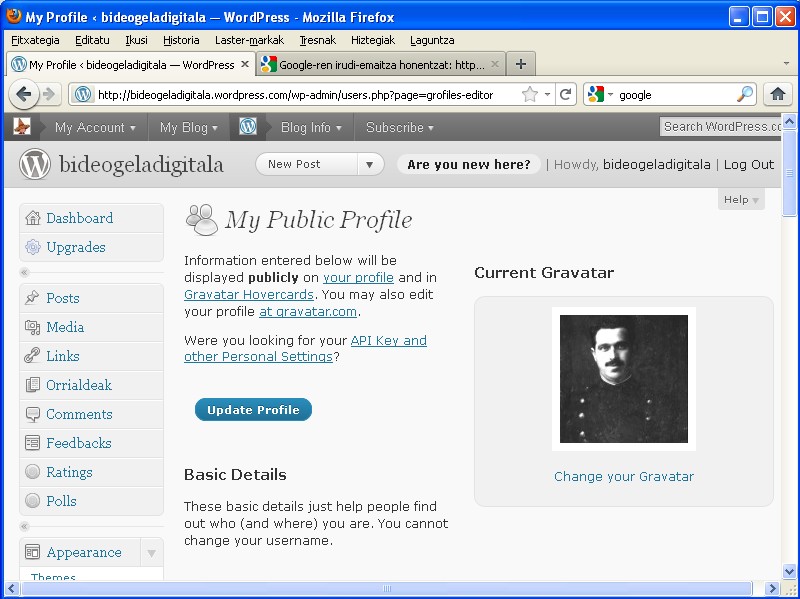Click the Update Profile button
Image resolution: width=800 pixels, height=599 pixels.
[253, 410]
